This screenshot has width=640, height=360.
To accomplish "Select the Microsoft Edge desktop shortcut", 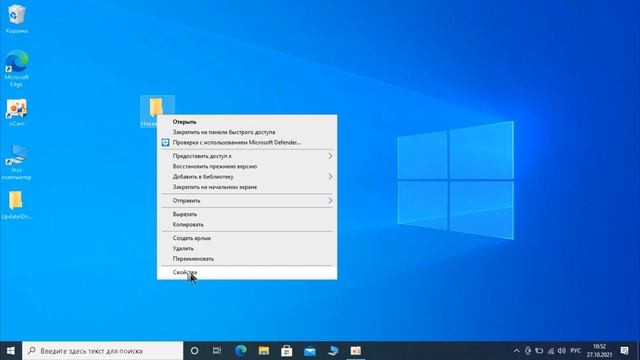I will (x=16, y=68).
